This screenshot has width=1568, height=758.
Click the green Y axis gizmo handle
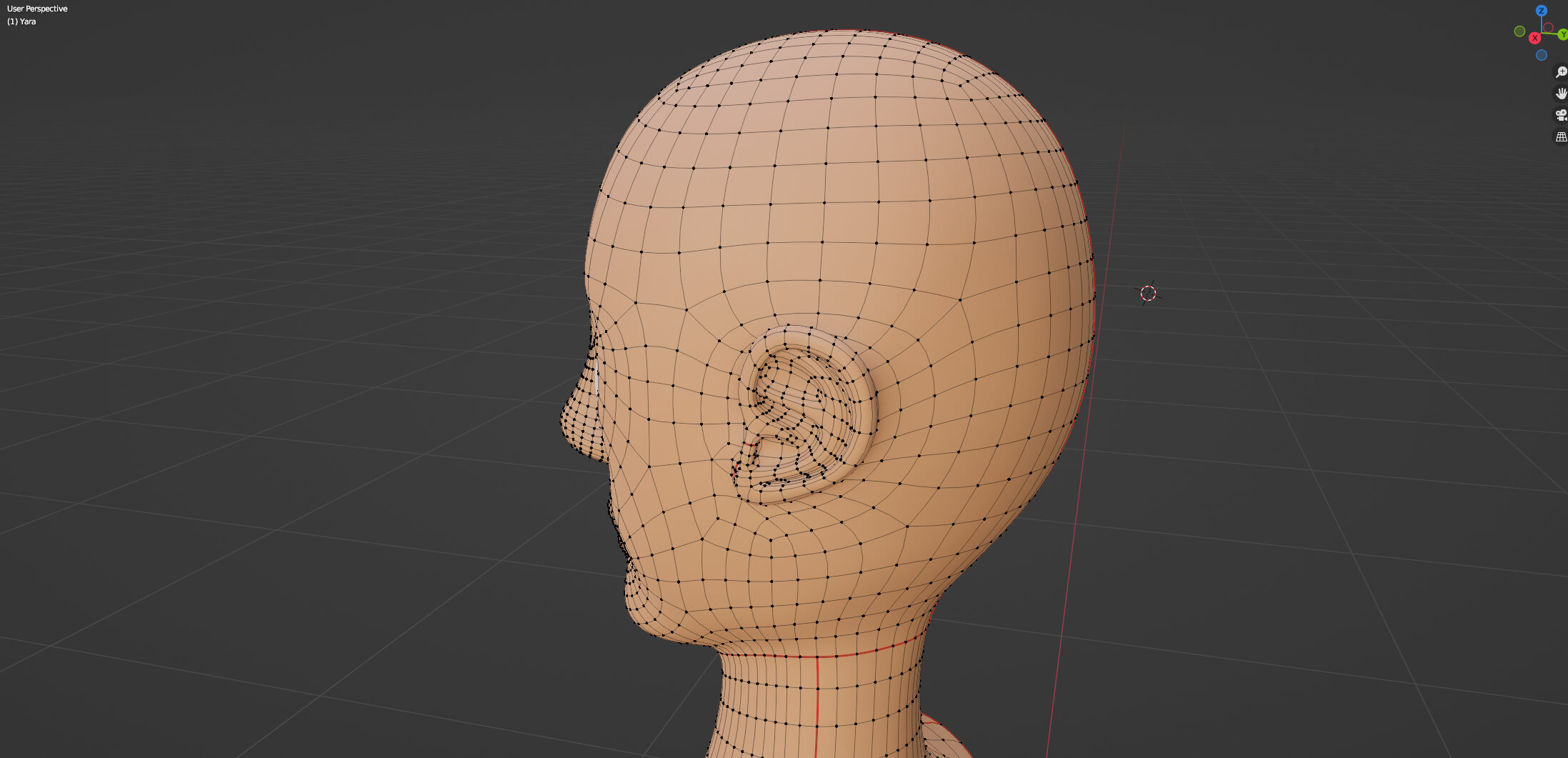[1562, 34]
